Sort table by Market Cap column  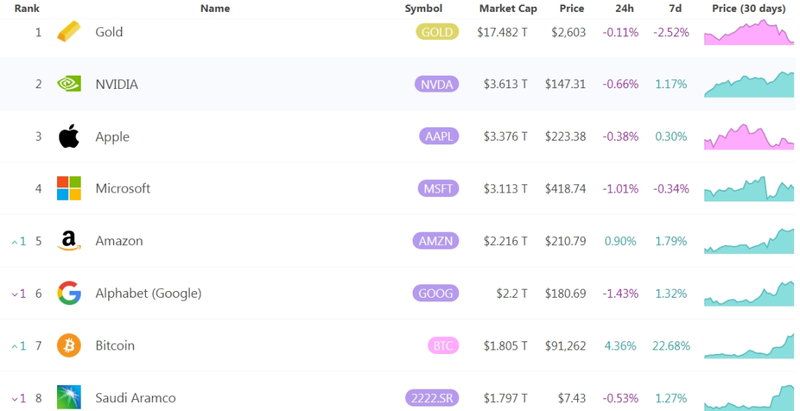pos(508,9)
